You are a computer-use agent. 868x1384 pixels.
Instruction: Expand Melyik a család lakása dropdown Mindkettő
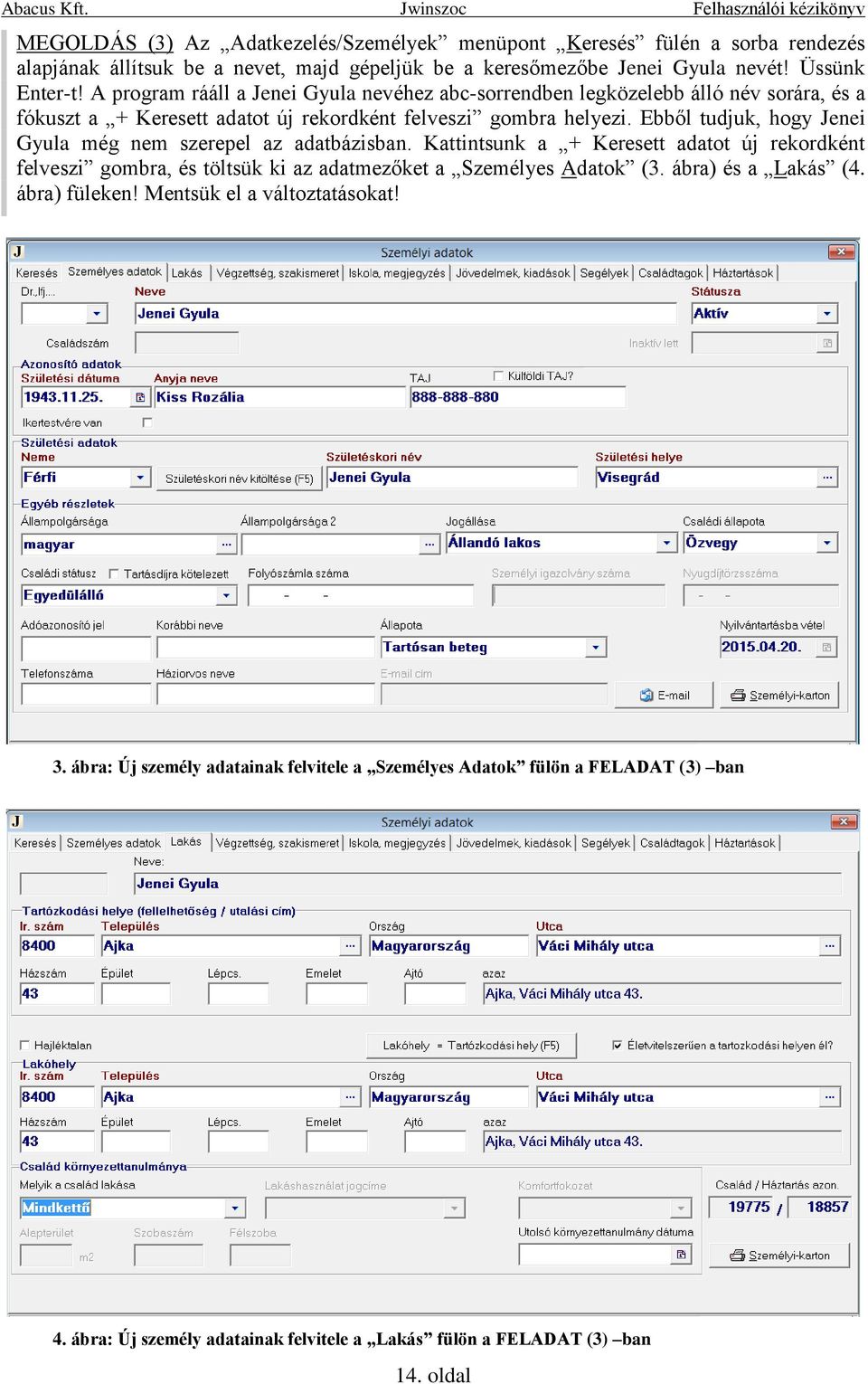tap(235, 1208)
